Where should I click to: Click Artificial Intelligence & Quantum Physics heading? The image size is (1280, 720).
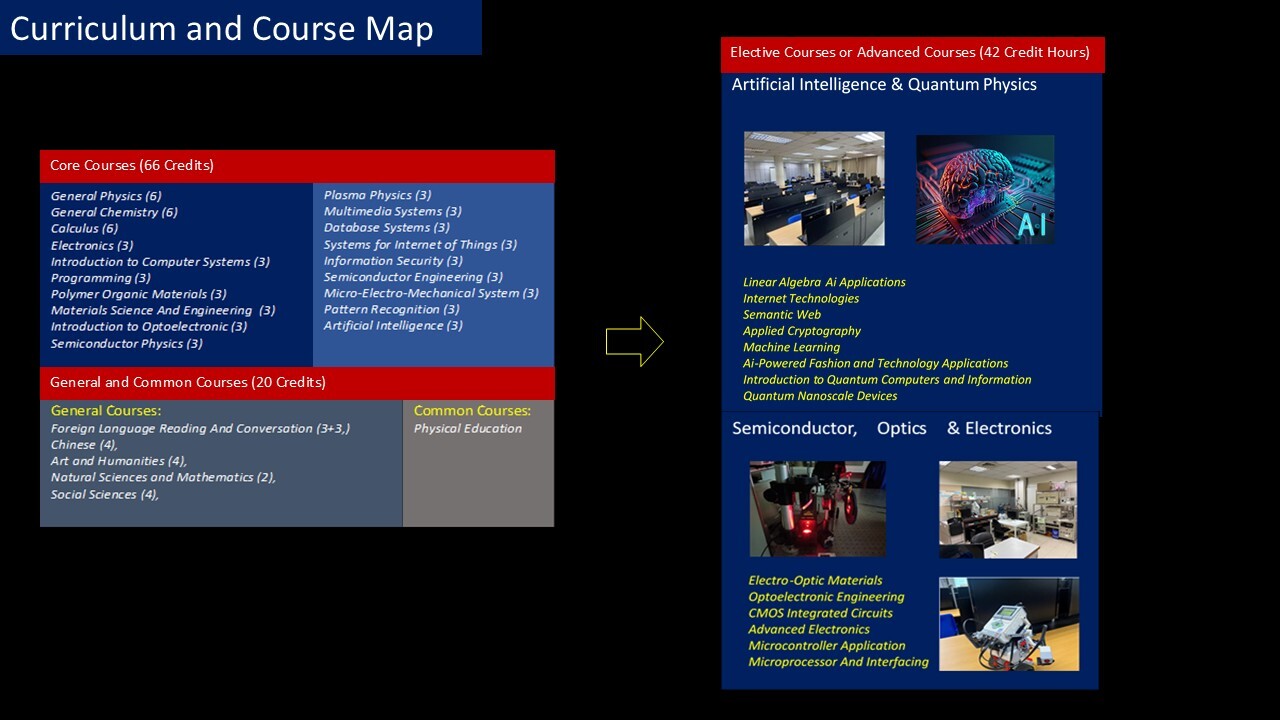tap(884, 85)
